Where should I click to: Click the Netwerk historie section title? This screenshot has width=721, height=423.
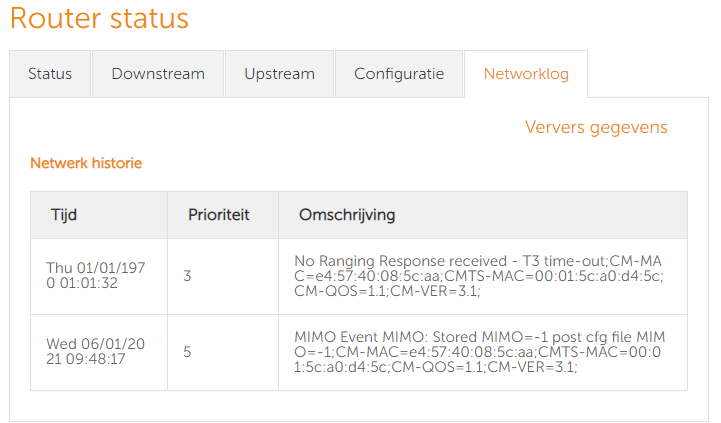(x=86, y=163)
